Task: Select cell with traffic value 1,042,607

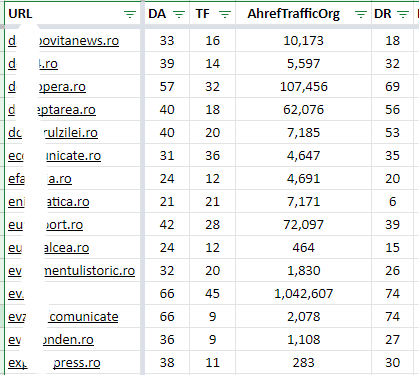Action: (x=303, y=294)
